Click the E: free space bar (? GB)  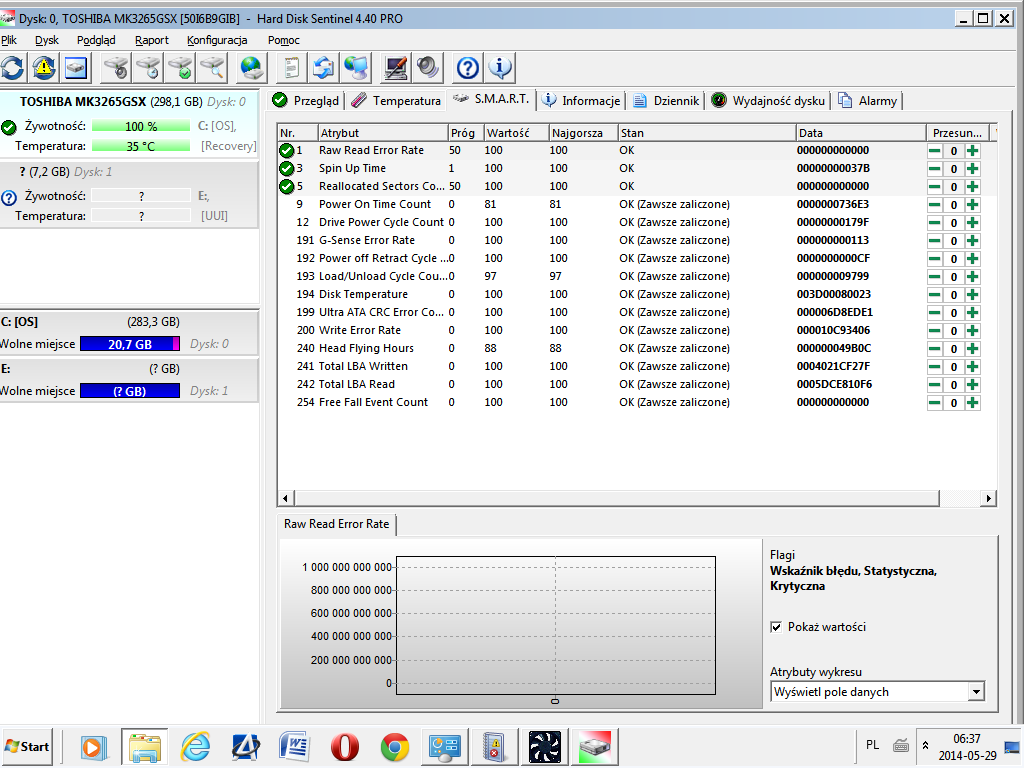[130, 391]
